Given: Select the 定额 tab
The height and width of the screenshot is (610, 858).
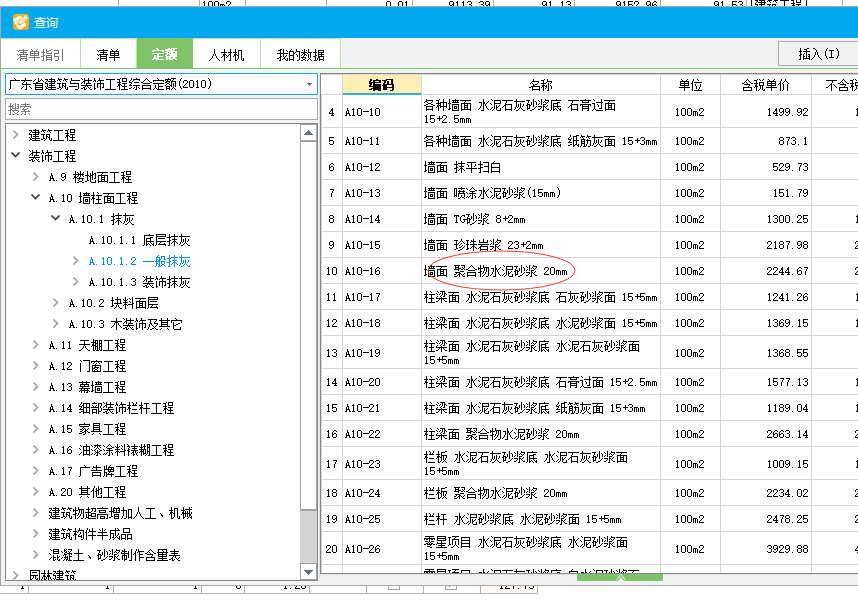Looking at the screenshot, I should pyautogui.click(x=164, y=55).
